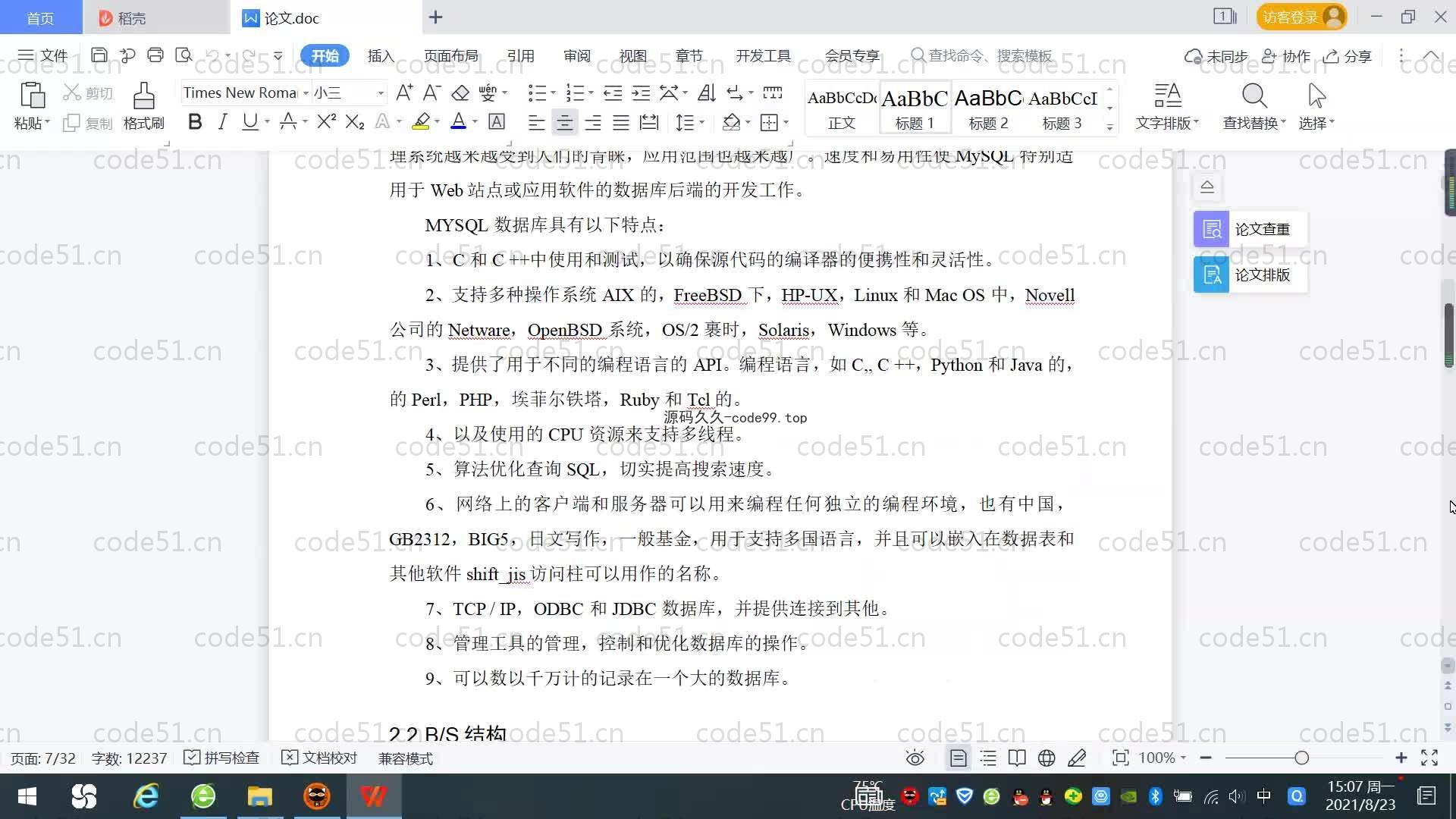The height and width of the screenshot is (819, 1456).
Task: Apply Heading 1 style
Action: [915, 107]
